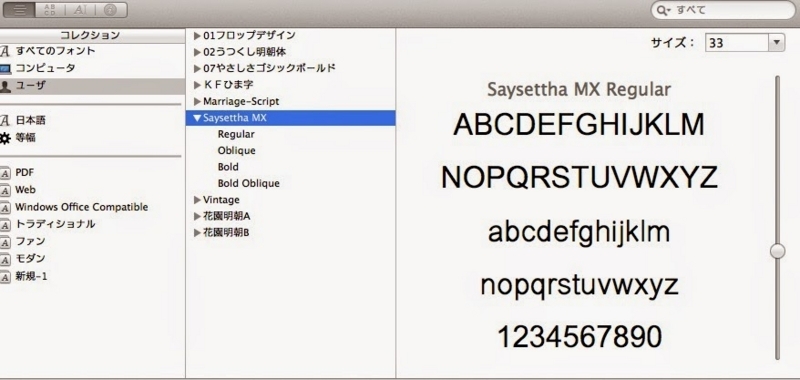800x380 pixels.
Task: Select the sample preview view button
Action: click(x=19, y=10)
